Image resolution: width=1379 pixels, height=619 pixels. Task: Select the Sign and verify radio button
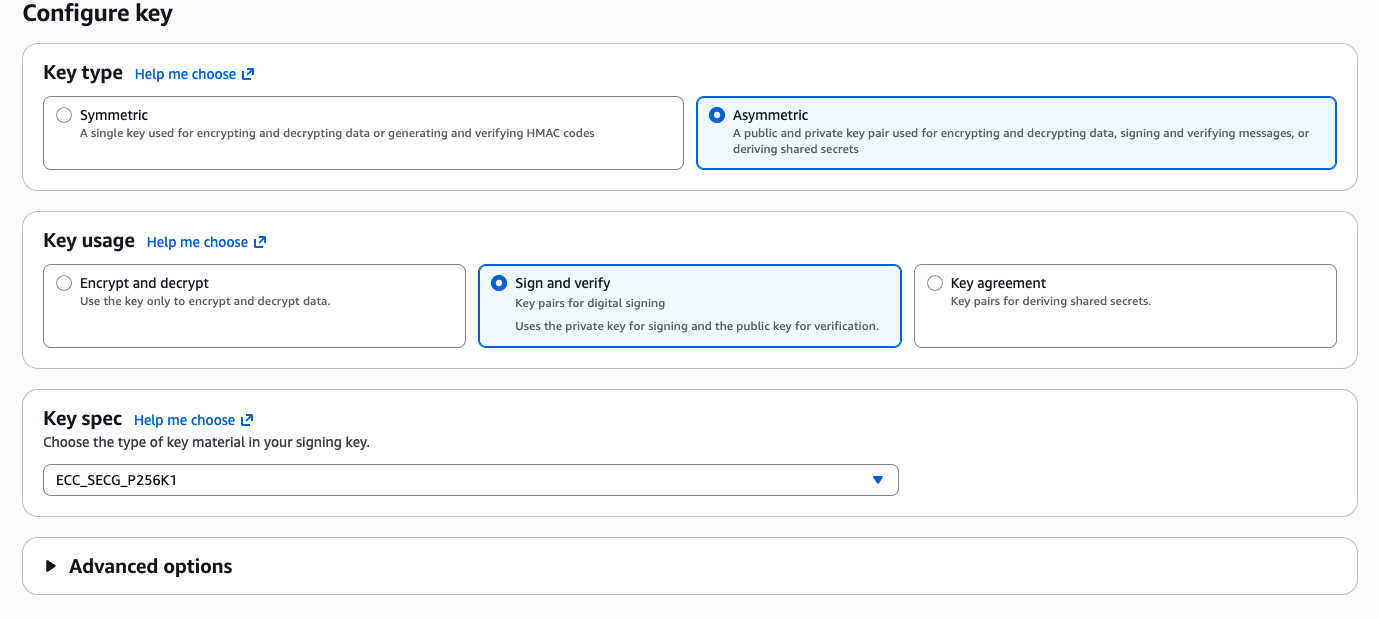click(499, 283)
